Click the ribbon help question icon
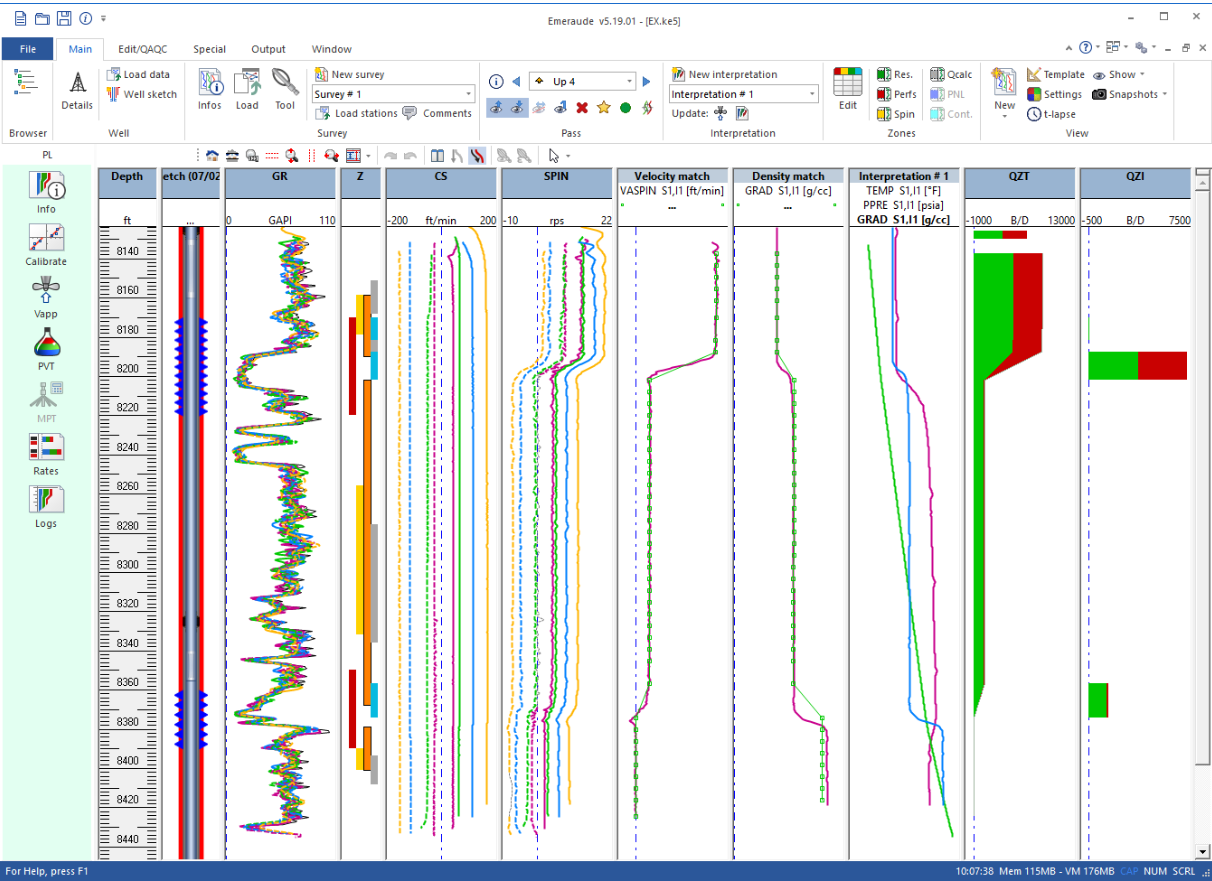The image size is (1212, 881). 1085,48
